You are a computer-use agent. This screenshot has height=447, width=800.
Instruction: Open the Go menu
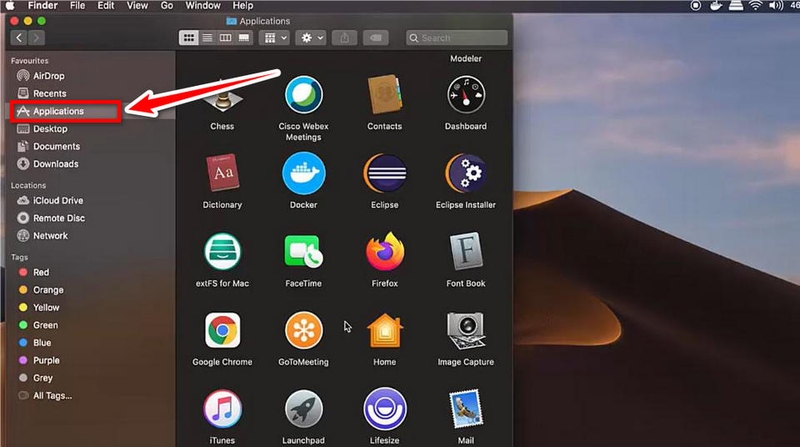point(167,6)
